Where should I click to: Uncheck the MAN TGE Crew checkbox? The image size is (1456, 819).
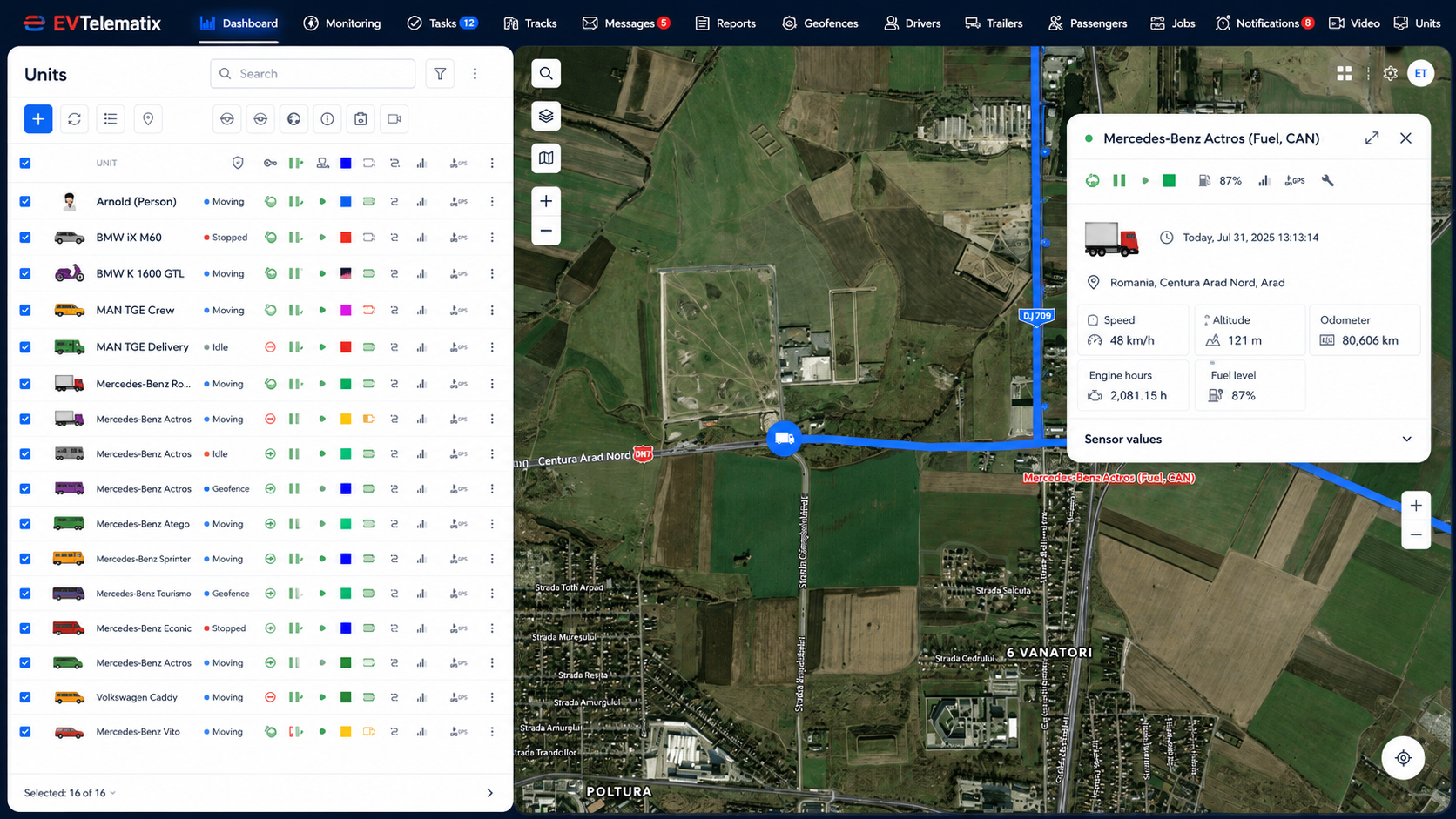(x=25, y=310)
